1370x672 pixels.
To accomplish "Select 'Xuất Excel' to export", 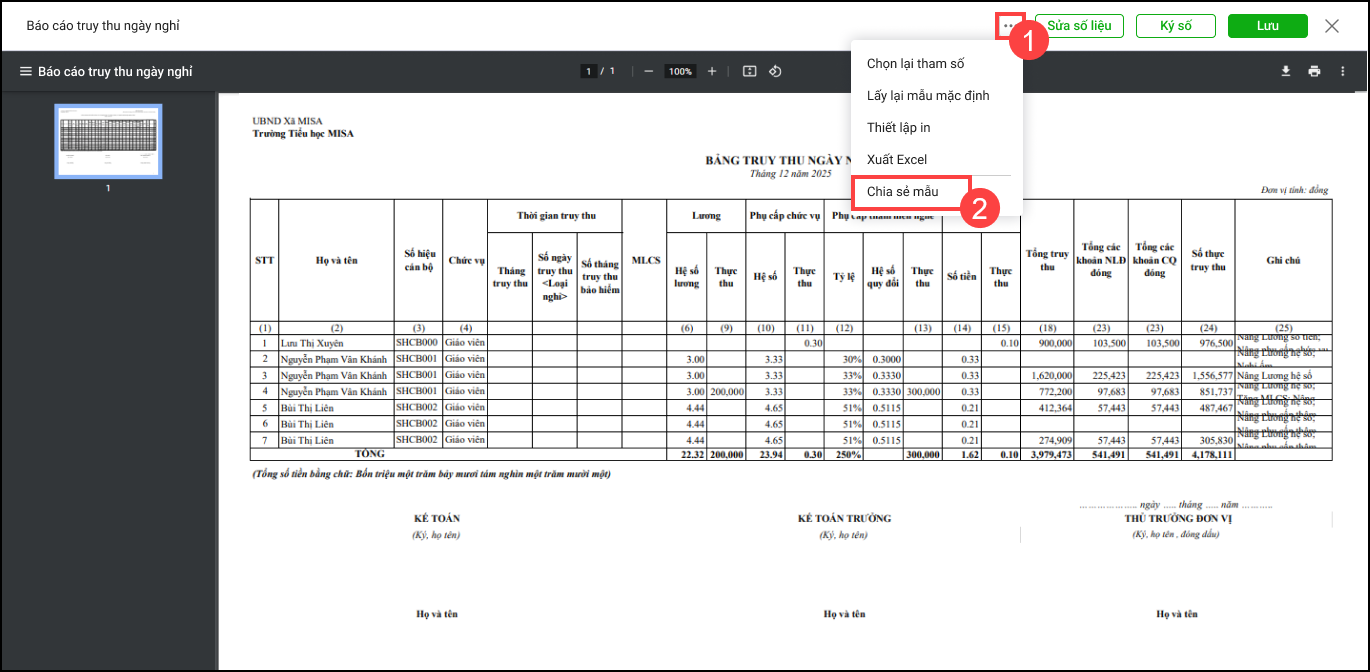I will 896,160.
